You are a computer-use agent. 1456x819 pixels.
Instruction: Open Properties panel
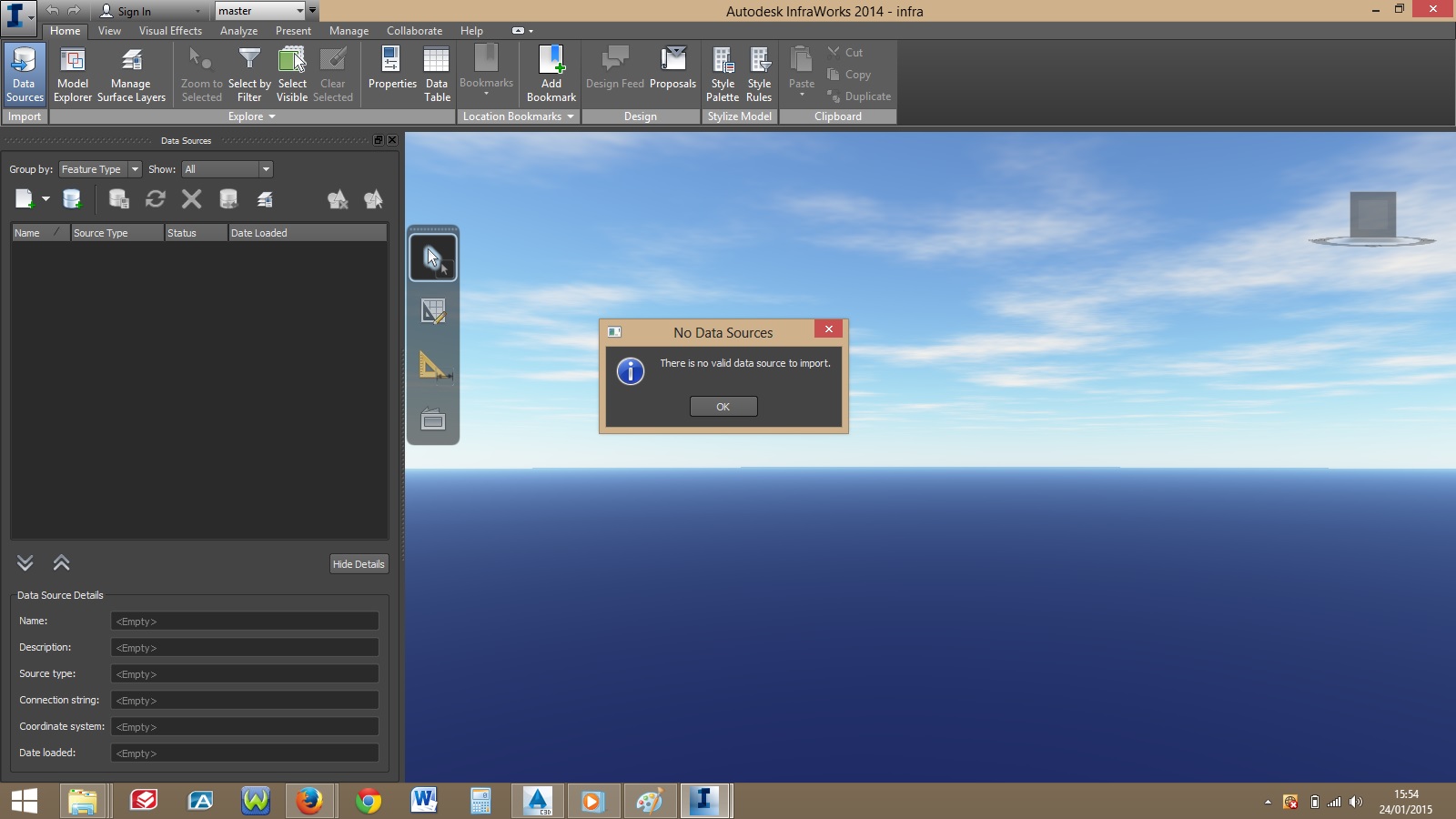(x=392, y=69)
